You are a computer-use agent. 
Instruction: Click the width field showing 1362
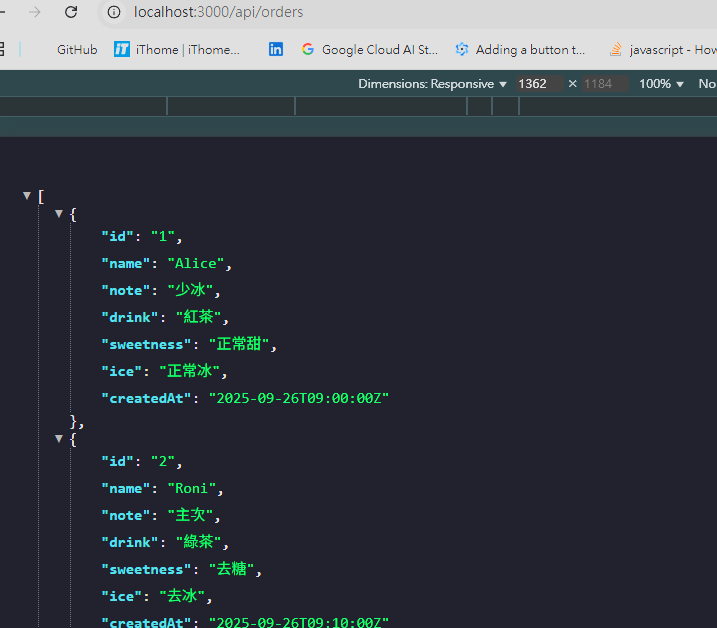coord(540,84)
